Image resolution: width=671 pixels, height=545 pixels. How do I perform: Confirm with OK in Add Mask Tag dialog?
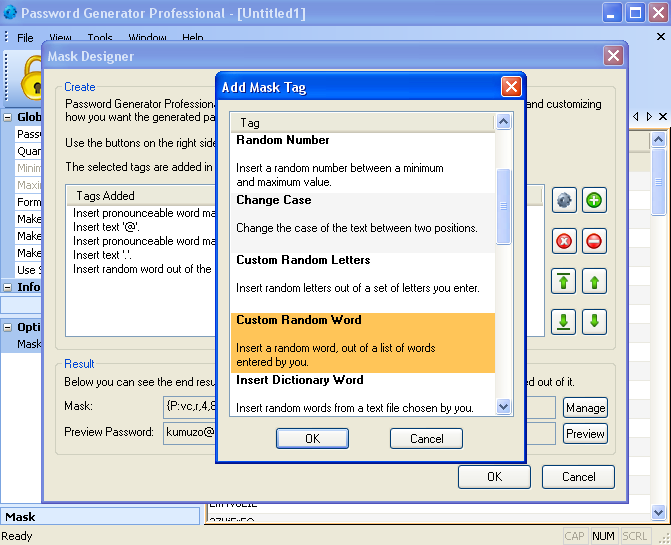coord(312,438)
